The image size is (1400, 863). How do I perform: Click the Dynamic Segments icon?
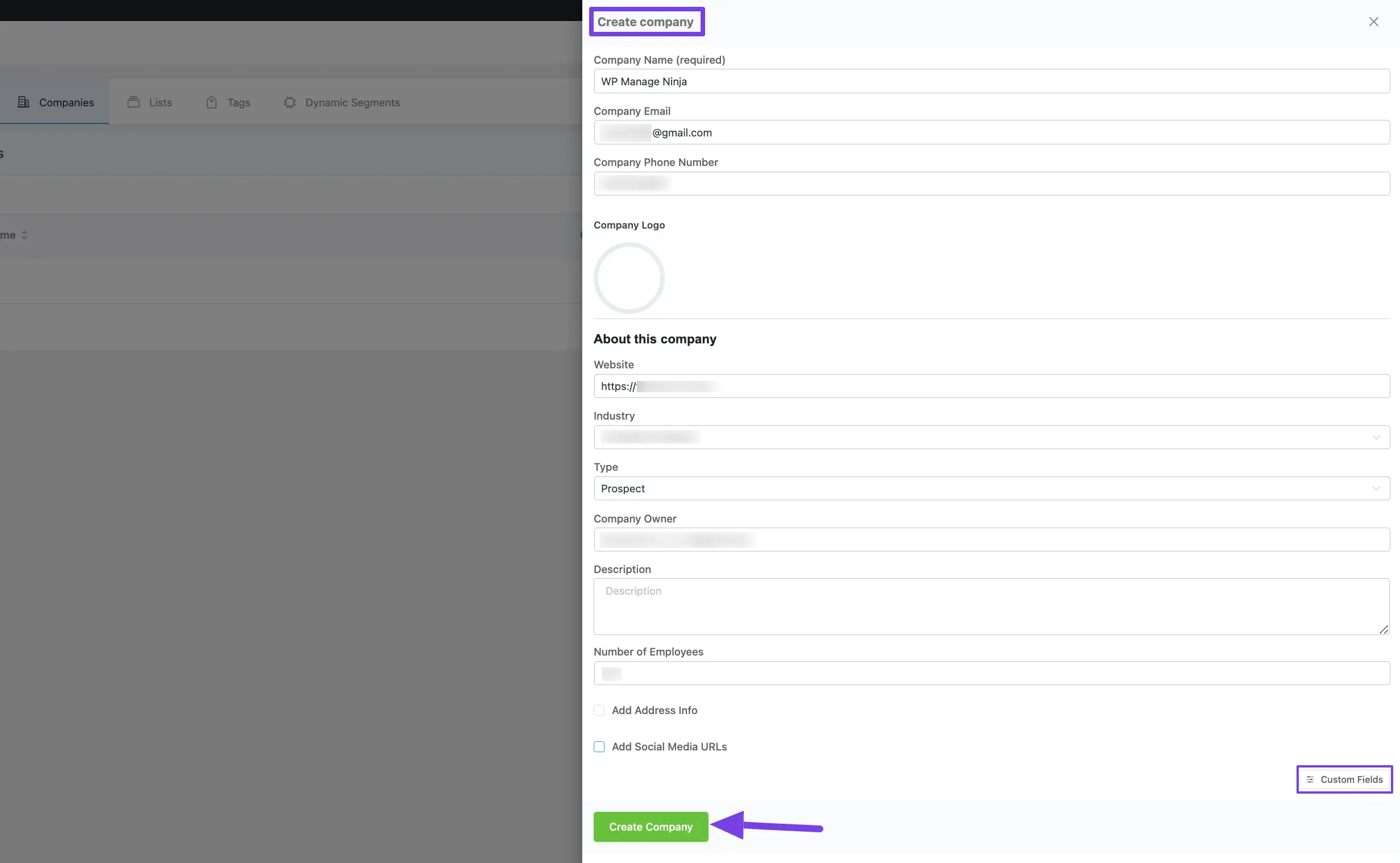tap(290, 102)
